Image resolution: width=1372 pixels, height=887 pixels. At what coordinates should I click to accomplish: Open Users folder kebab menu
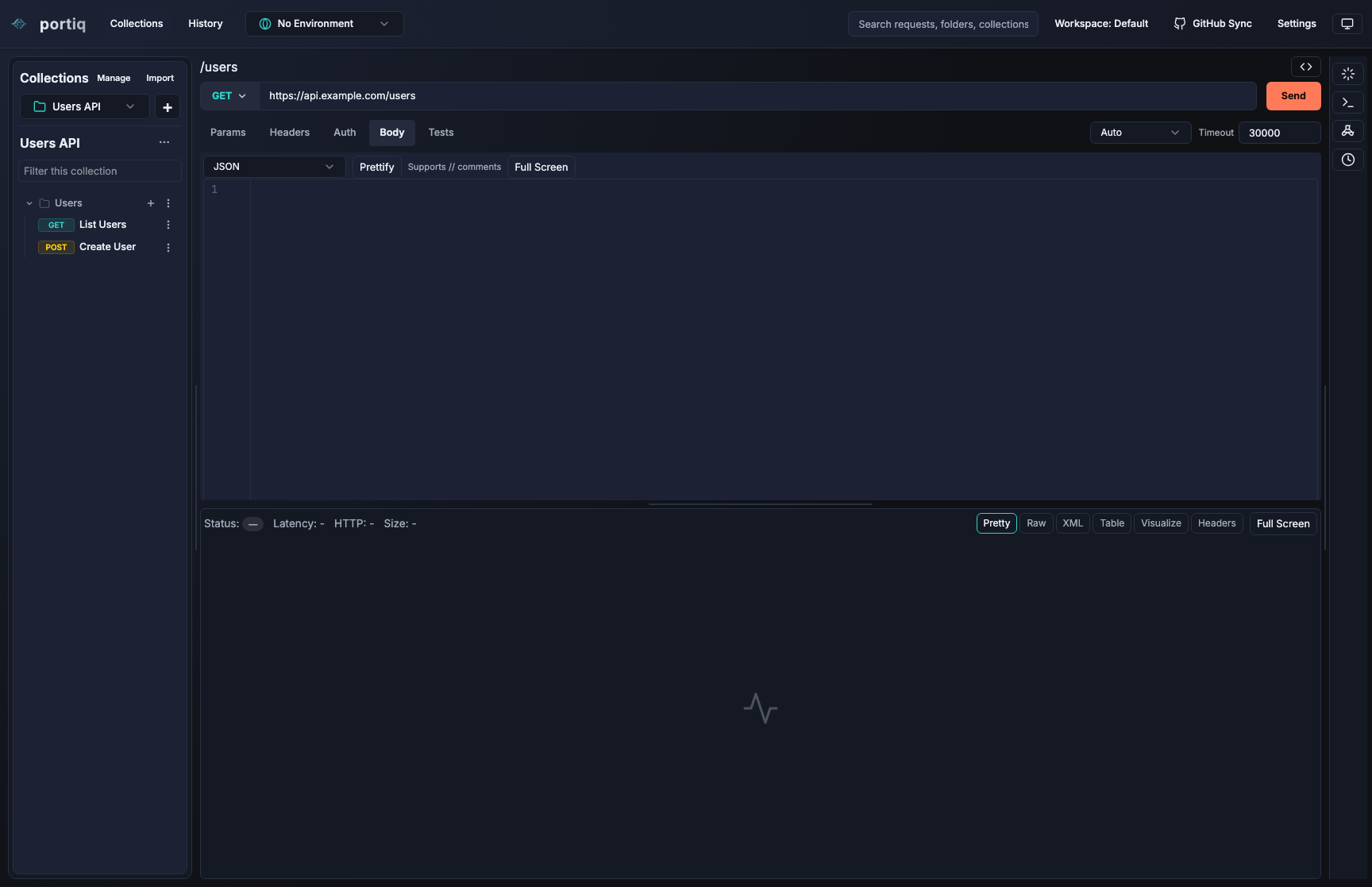coord(168,203)
